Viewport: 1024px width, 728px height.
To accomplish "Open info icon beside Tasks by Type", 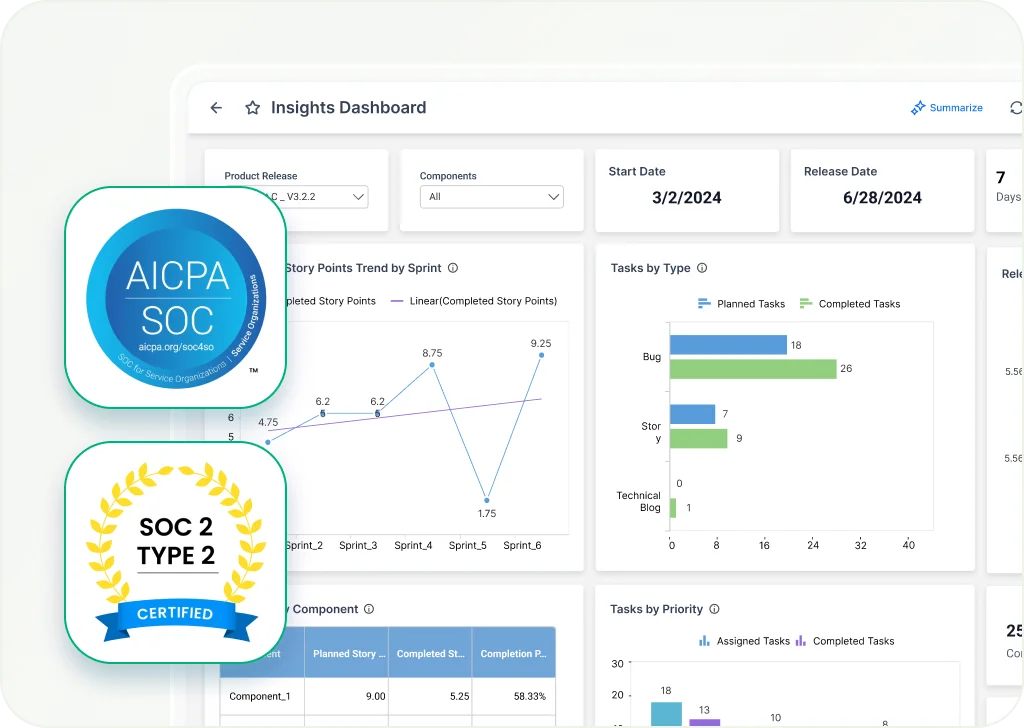I will coord(702,268).
